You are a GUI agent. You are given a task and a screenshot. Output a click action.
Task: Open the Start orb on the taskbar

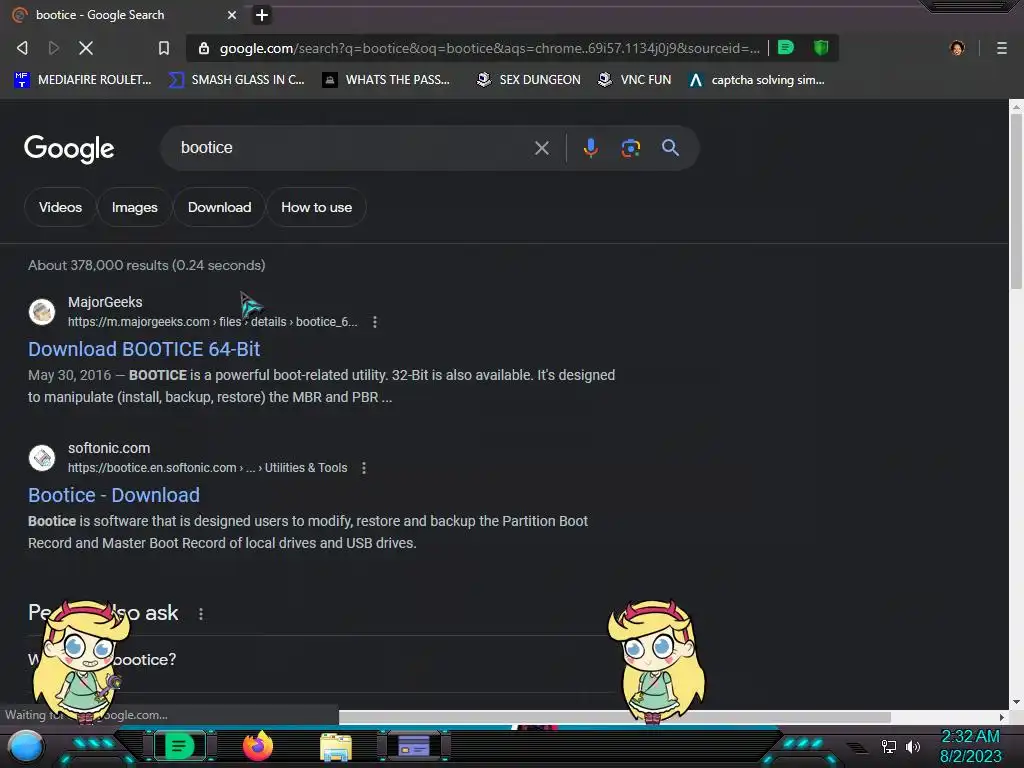[26, 746]
